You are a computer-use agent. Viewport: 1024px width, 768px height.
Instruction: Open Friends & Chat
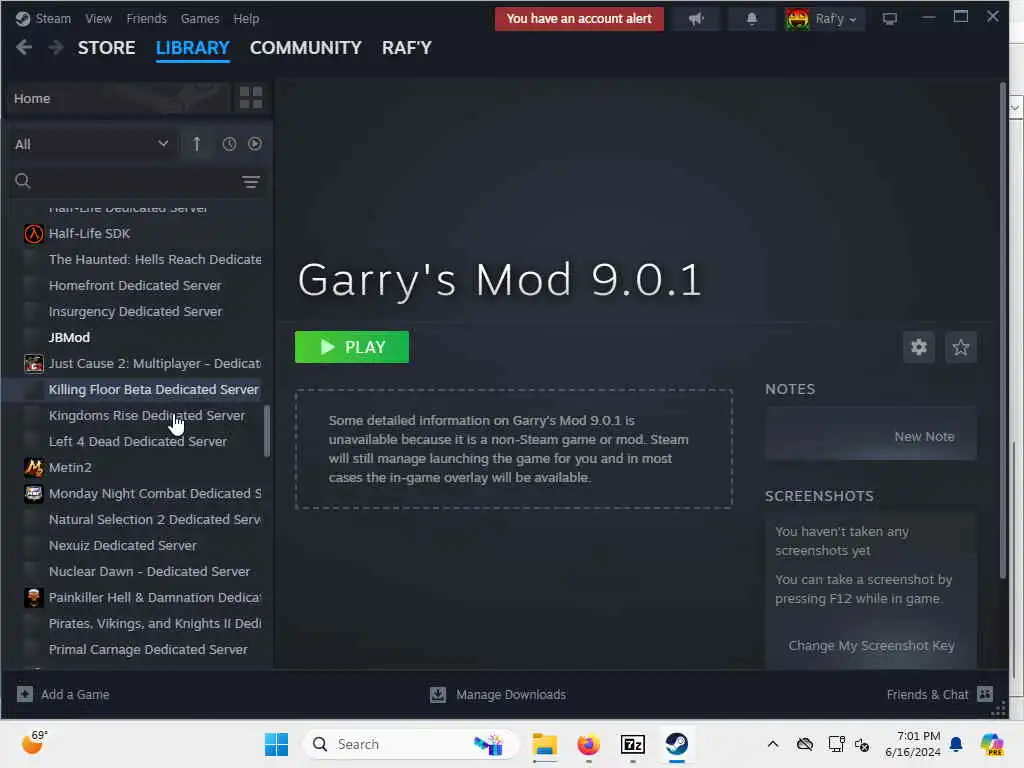(x=939, y=694)
